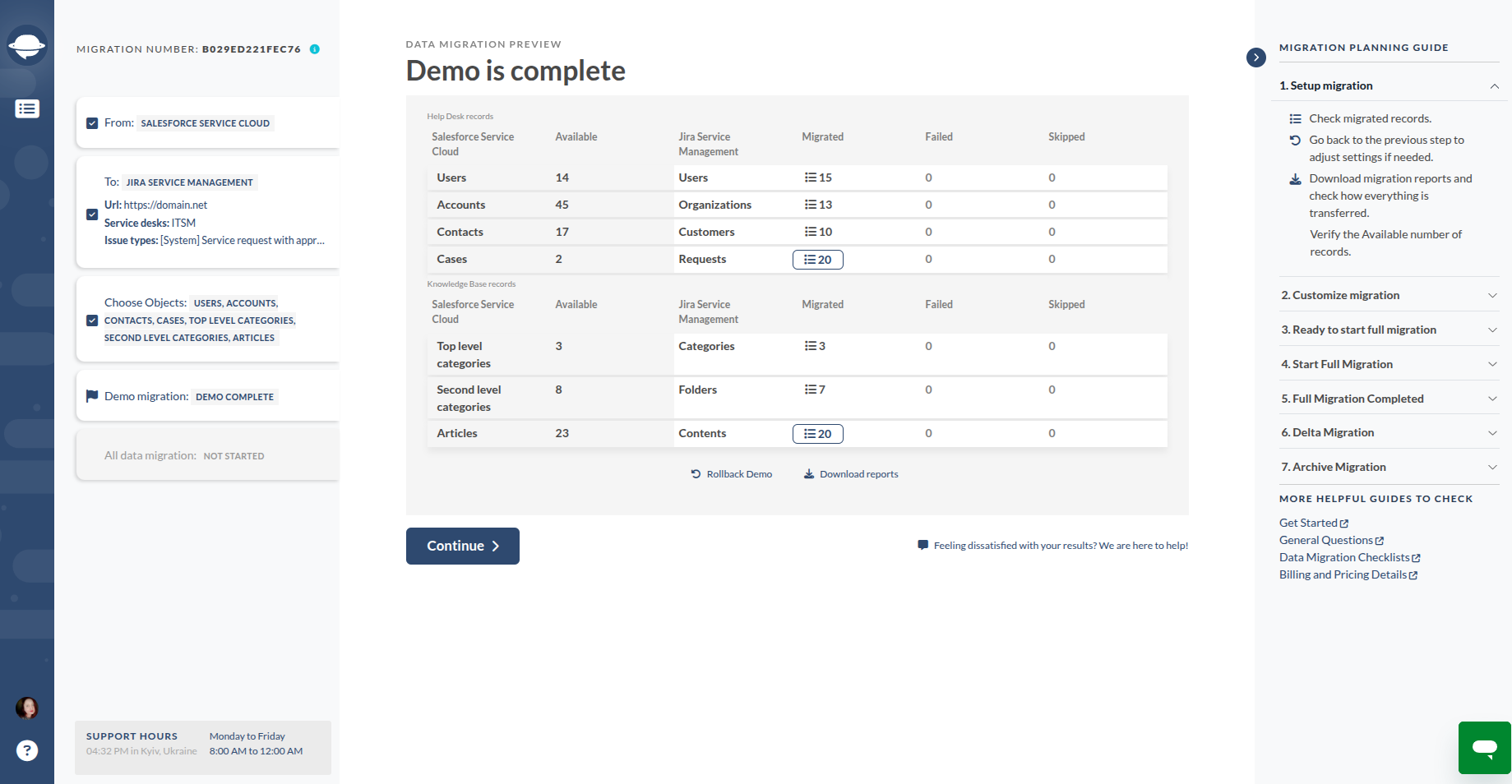The height and width of the screenshot is (784, 1512).
Task: Click the Continue button
Action: click(463, 546)
